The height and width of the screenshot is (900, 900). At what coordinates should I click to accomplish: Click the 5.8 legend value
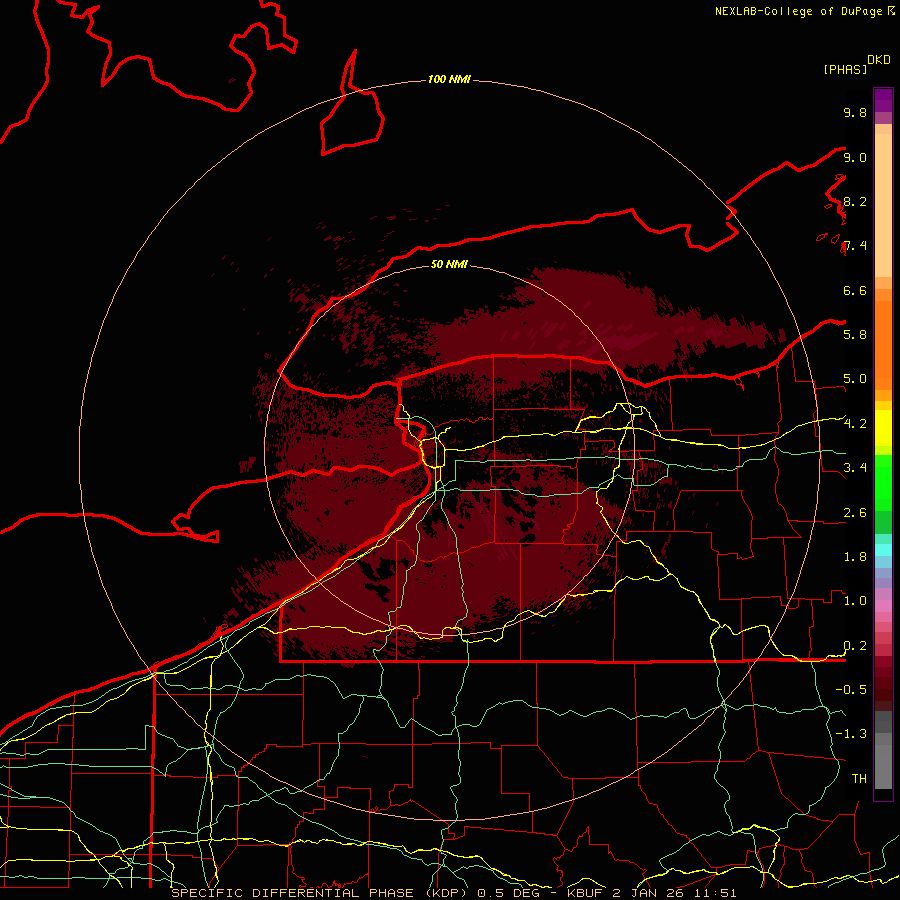tap(855, 334)
